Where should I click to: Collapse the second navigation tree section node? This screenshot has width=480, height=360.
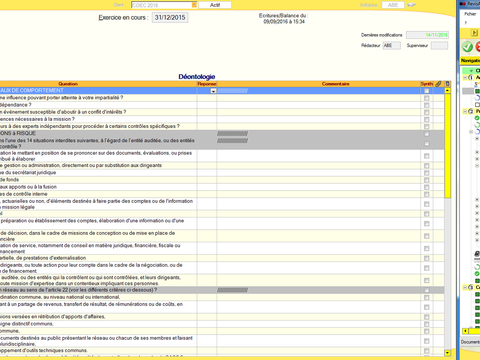tap(465, 111)
